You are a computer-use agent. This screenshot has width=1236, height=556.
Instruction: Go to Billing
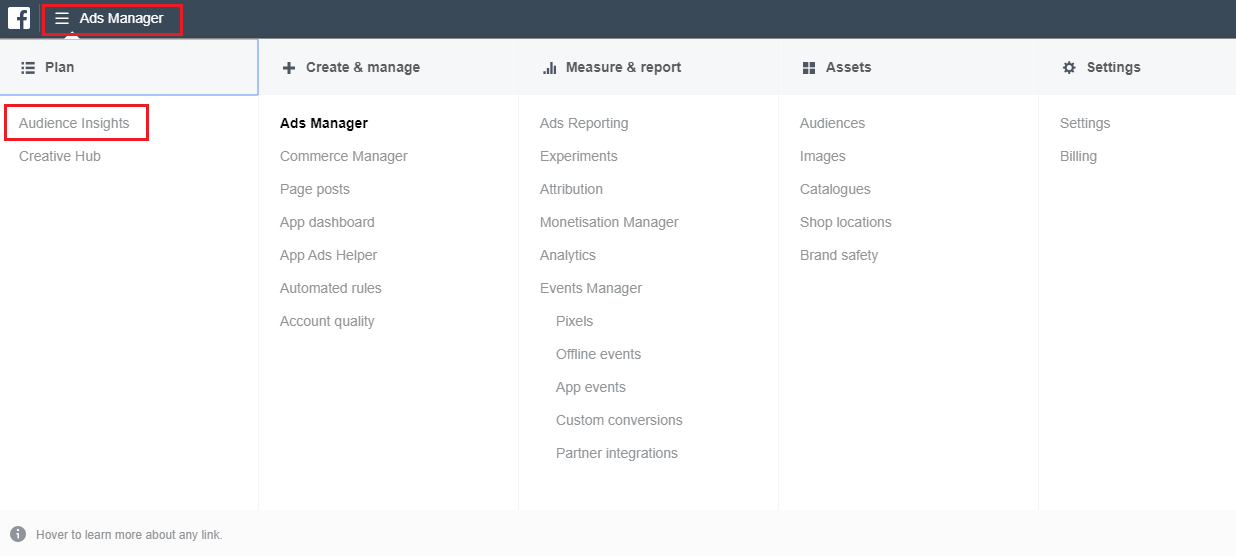coord(1078,156)
